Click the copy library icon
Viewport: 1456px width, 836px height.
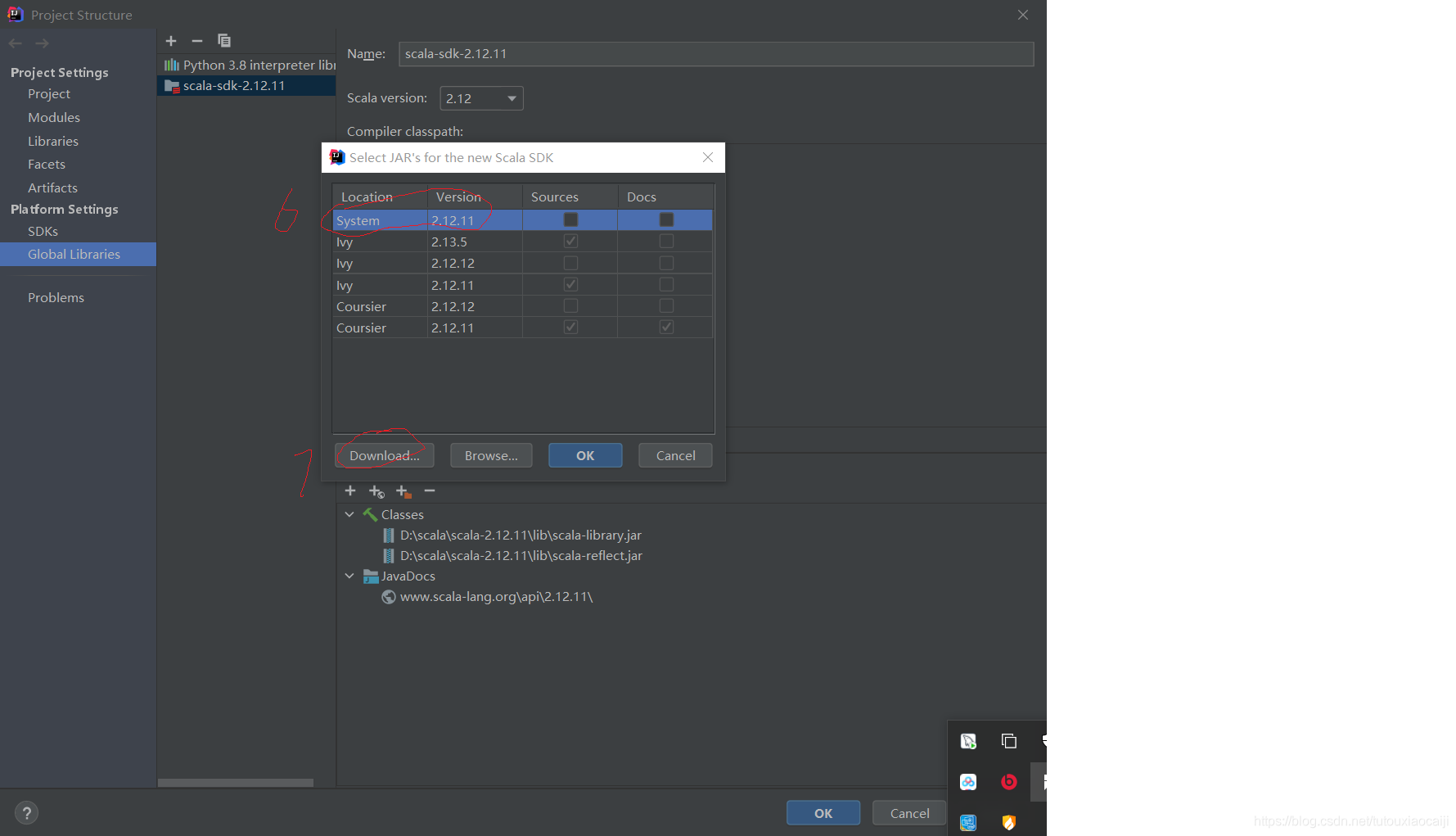pos(223,41)
